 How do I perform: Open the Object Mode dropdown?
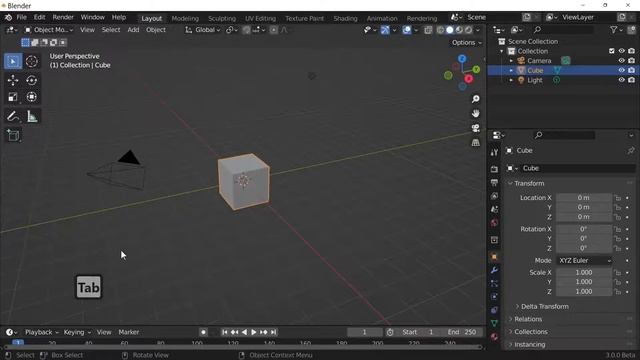pos(49,30)
